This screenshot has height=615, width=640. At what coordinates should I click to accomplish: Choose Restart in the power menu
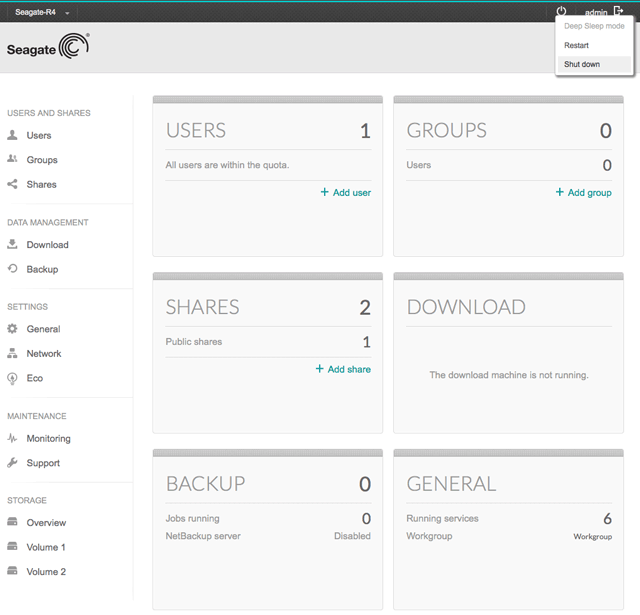point(576,46)
